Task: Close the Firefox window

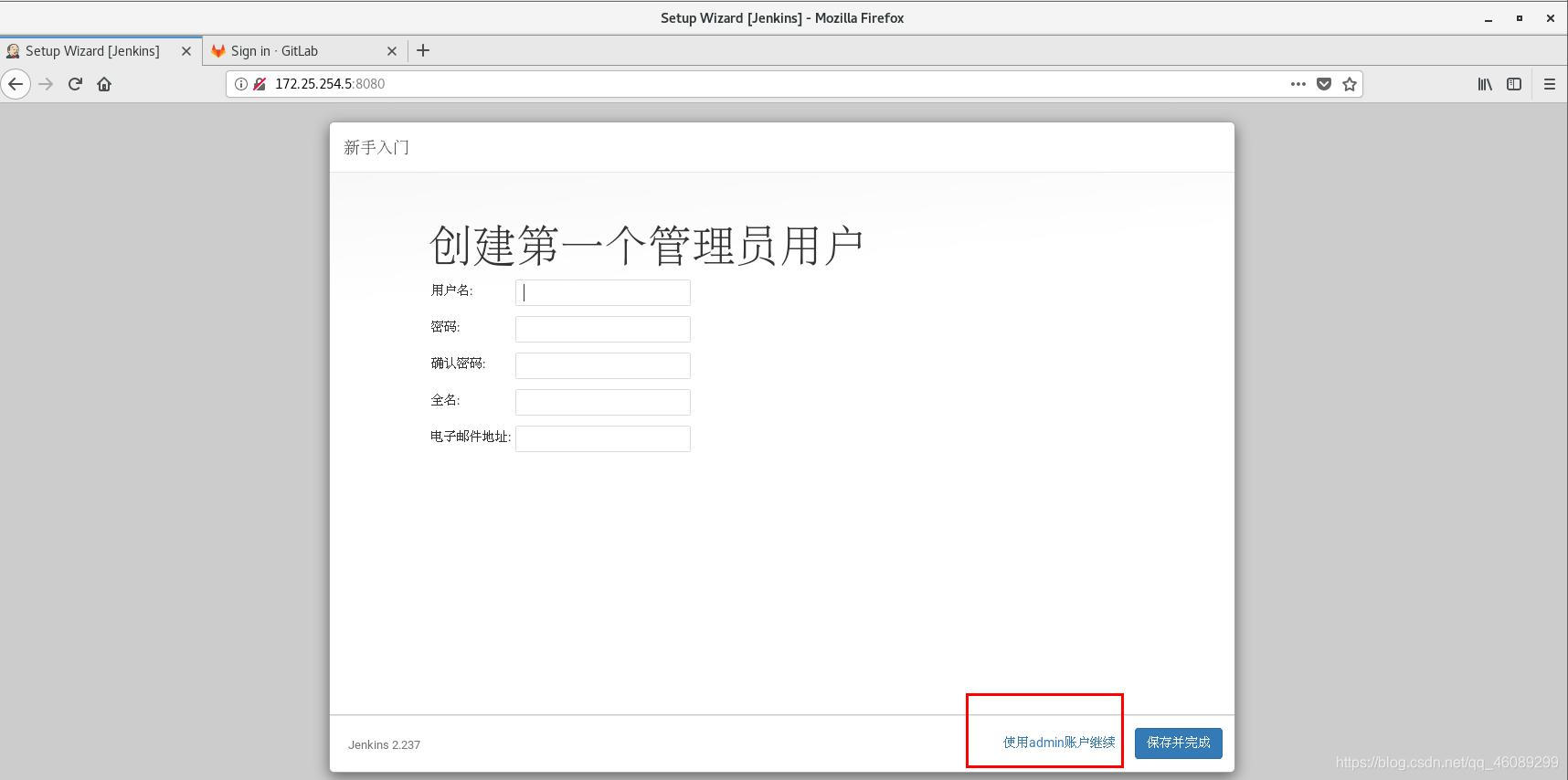Action: click(x=1551, y=18)
